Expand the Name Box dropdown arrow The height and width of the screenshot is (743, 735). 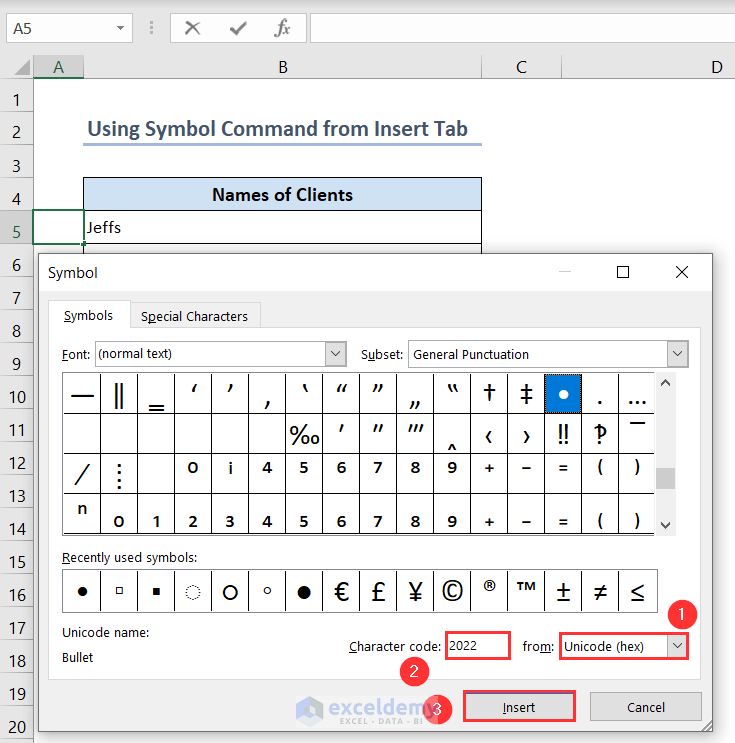[120, 28]
